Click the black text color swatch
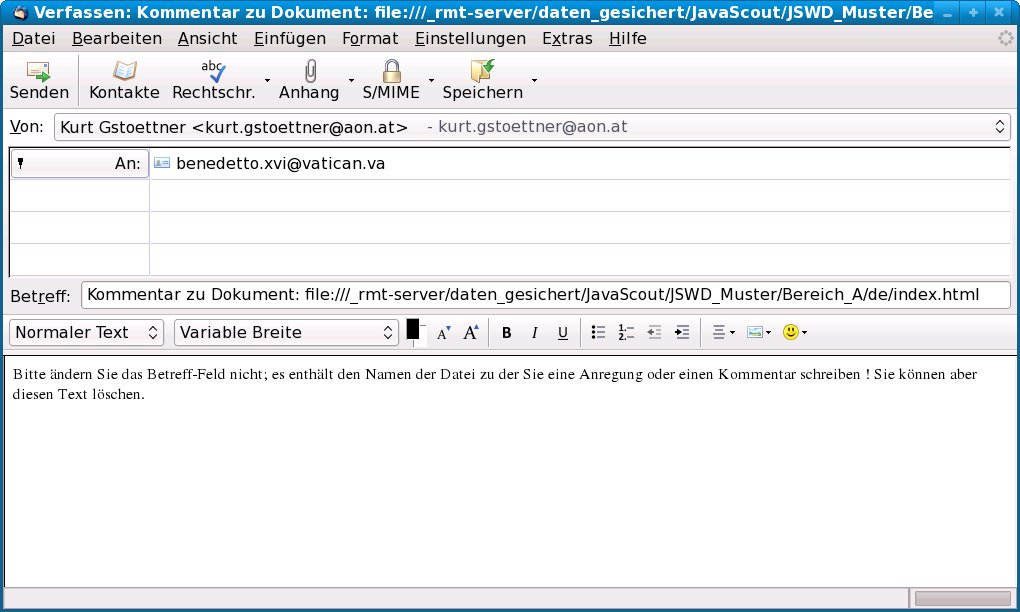 [x=413, y=329]
